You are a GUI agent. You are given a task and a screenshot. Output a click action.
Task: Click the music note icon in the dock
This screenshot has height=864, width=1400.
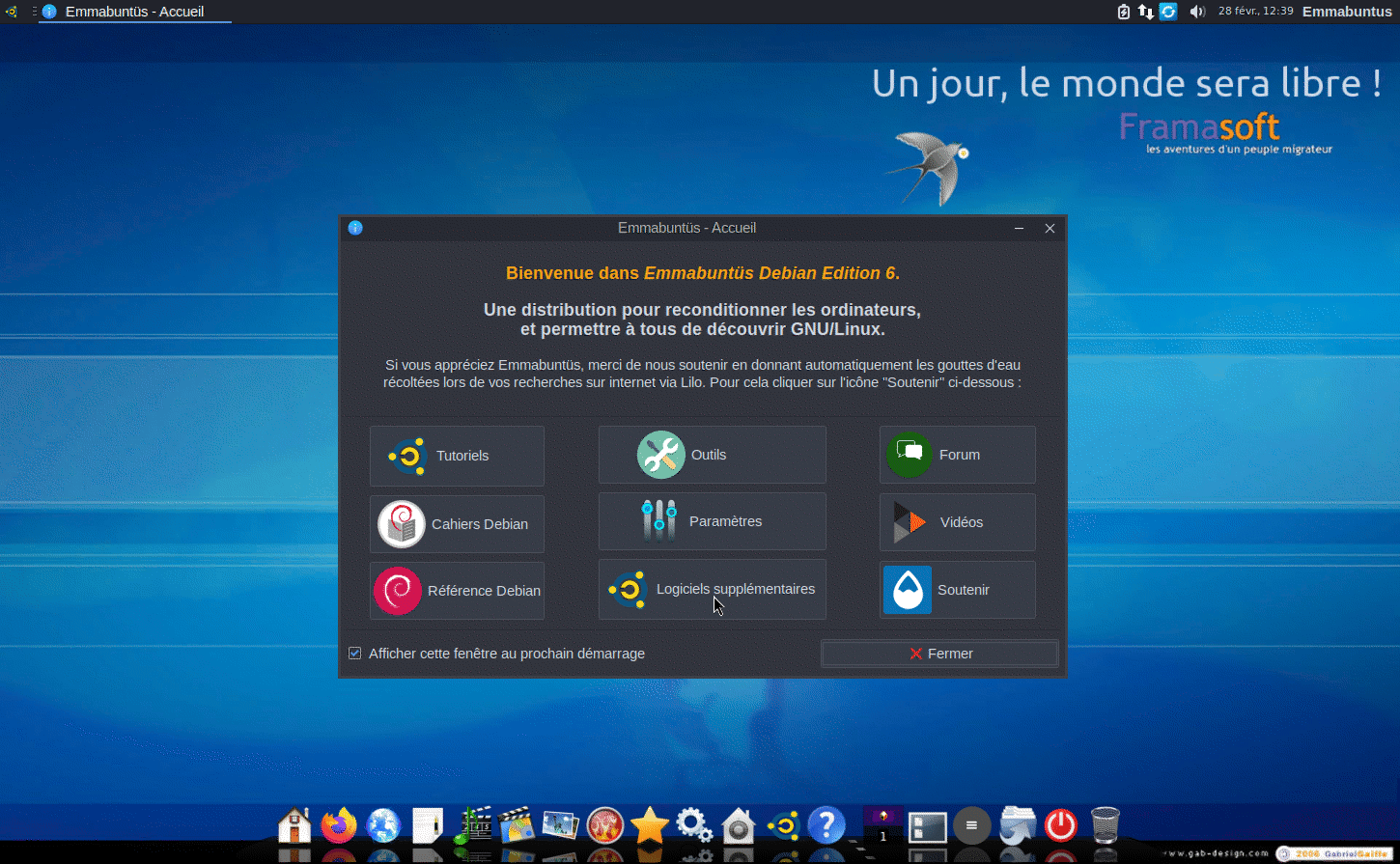click(x=472, y=825)
